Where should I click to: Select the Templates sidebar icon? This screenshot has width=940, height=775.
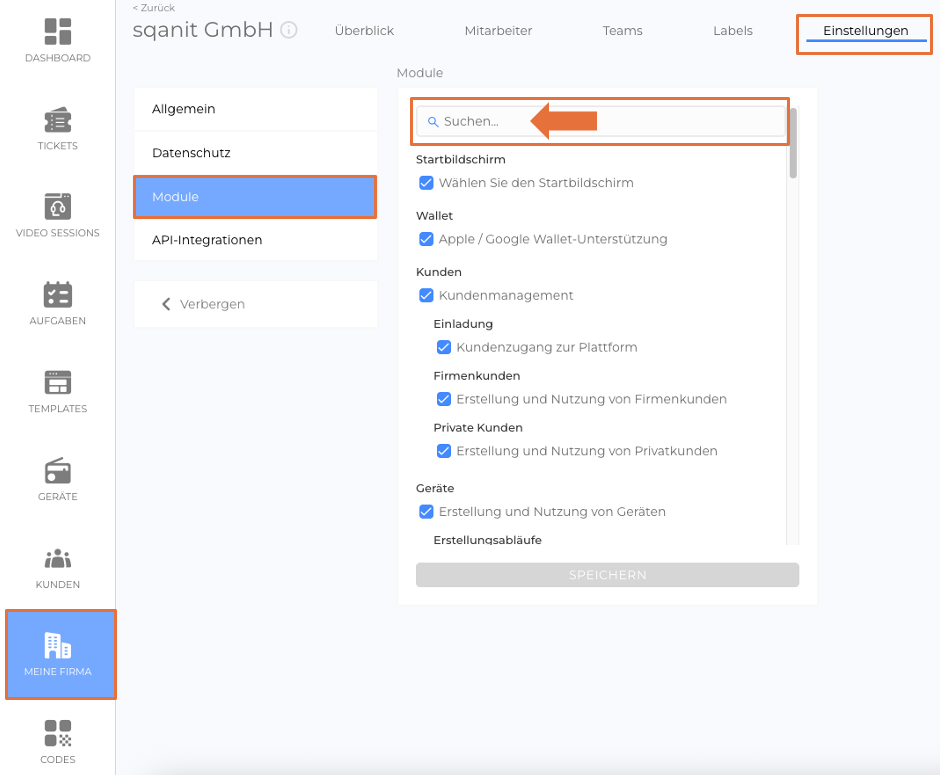(58, 382)
